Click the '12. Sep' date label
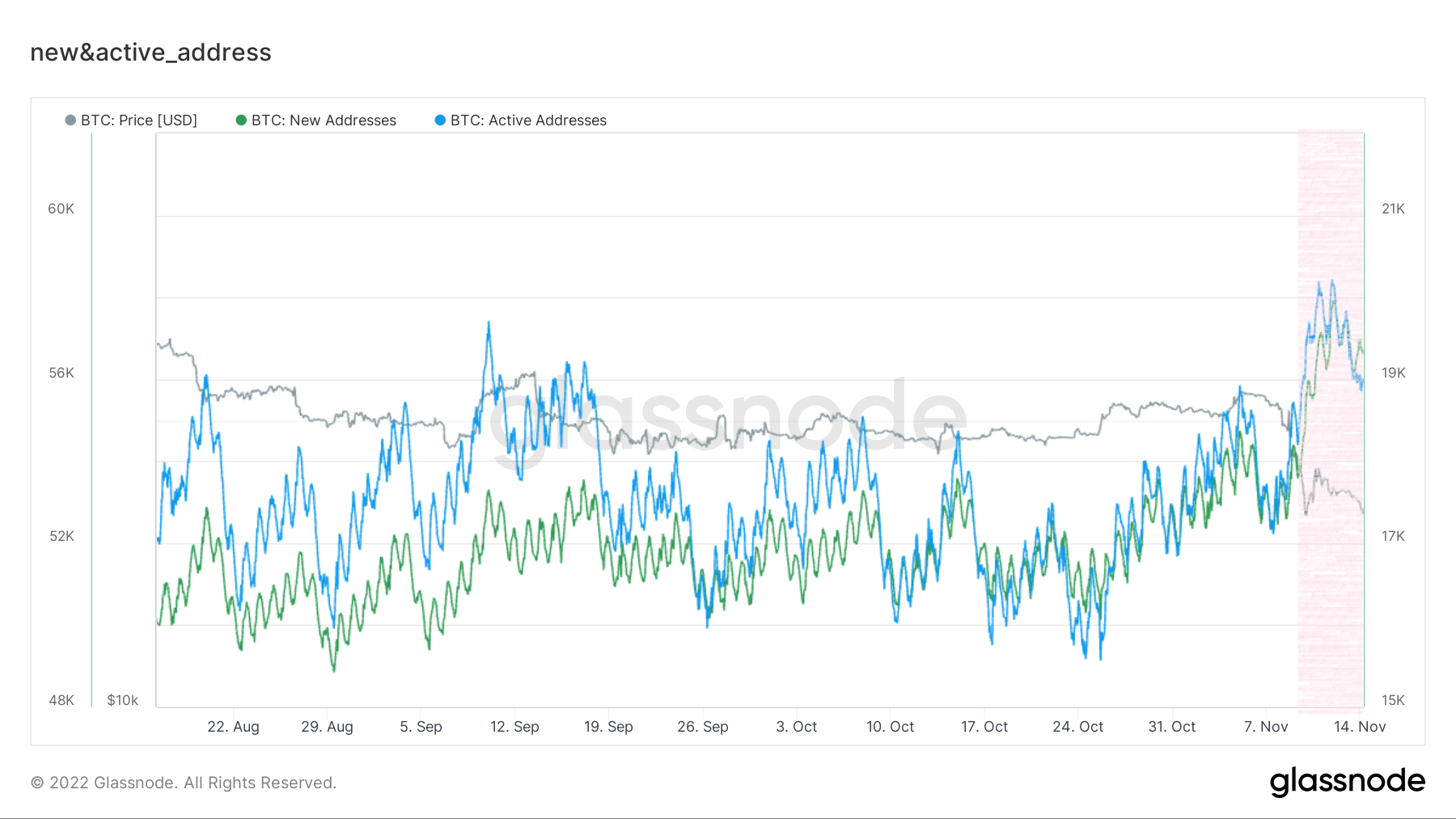The width and height of the screenshot is (1456, 819). tap(514, 727)
